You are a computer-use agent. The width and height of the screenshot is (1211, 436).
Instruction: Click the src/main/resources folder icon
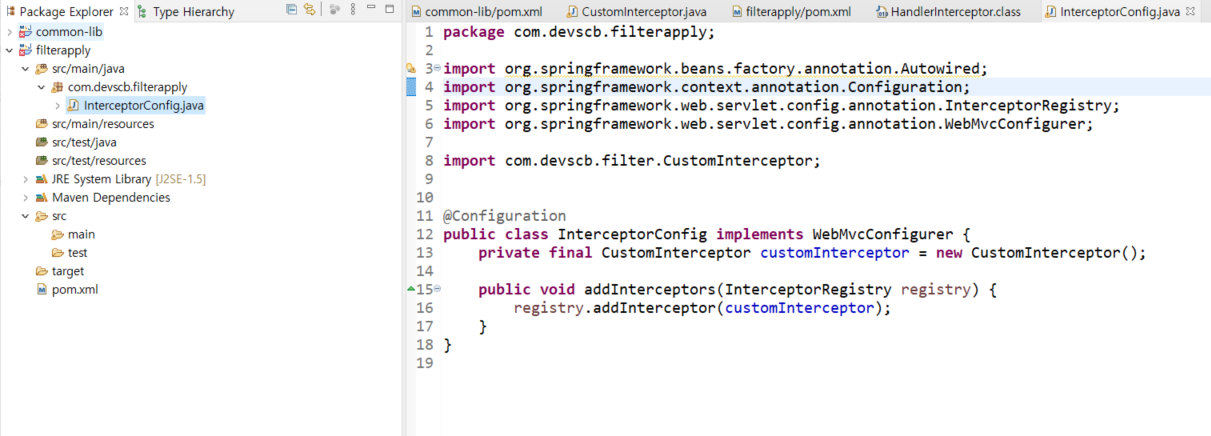point(41,124)
